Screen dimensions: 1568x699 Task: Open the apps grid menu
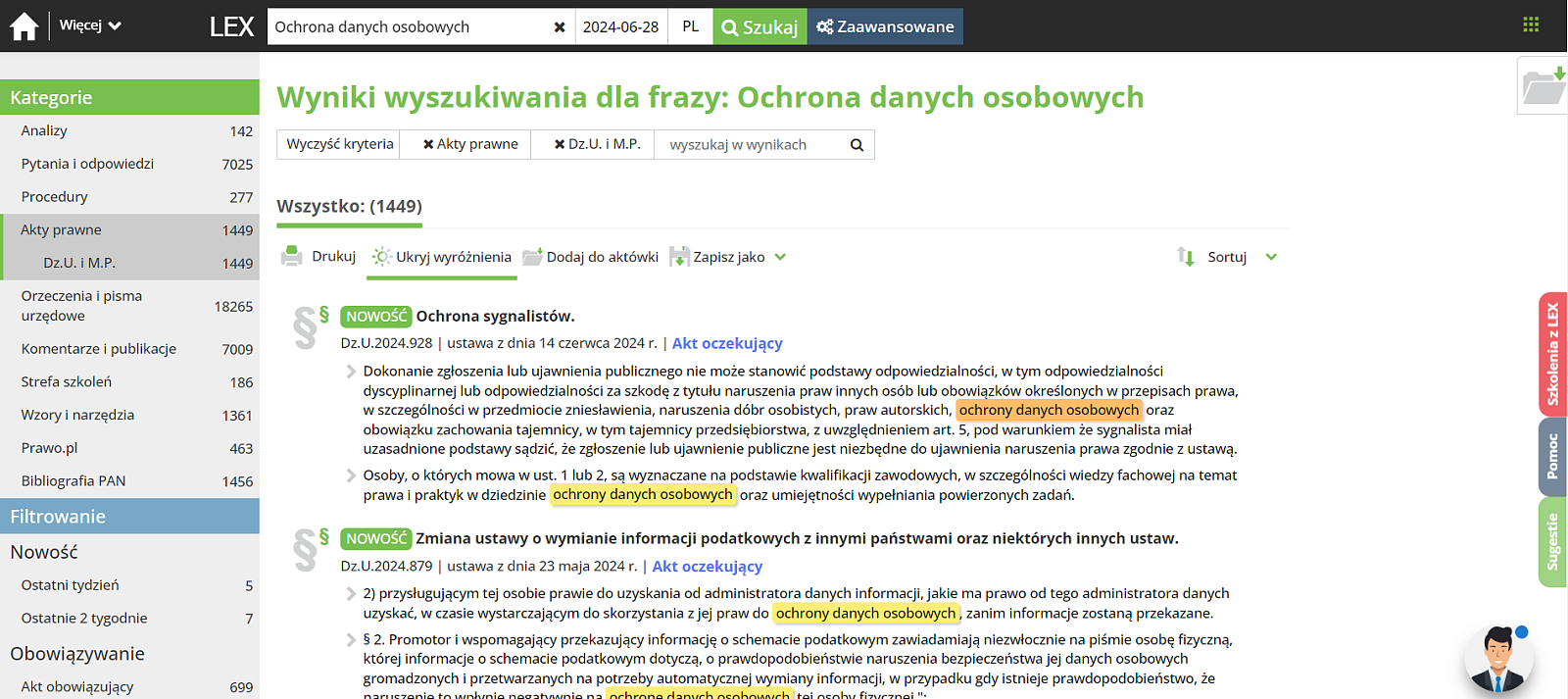point(1531,25)
